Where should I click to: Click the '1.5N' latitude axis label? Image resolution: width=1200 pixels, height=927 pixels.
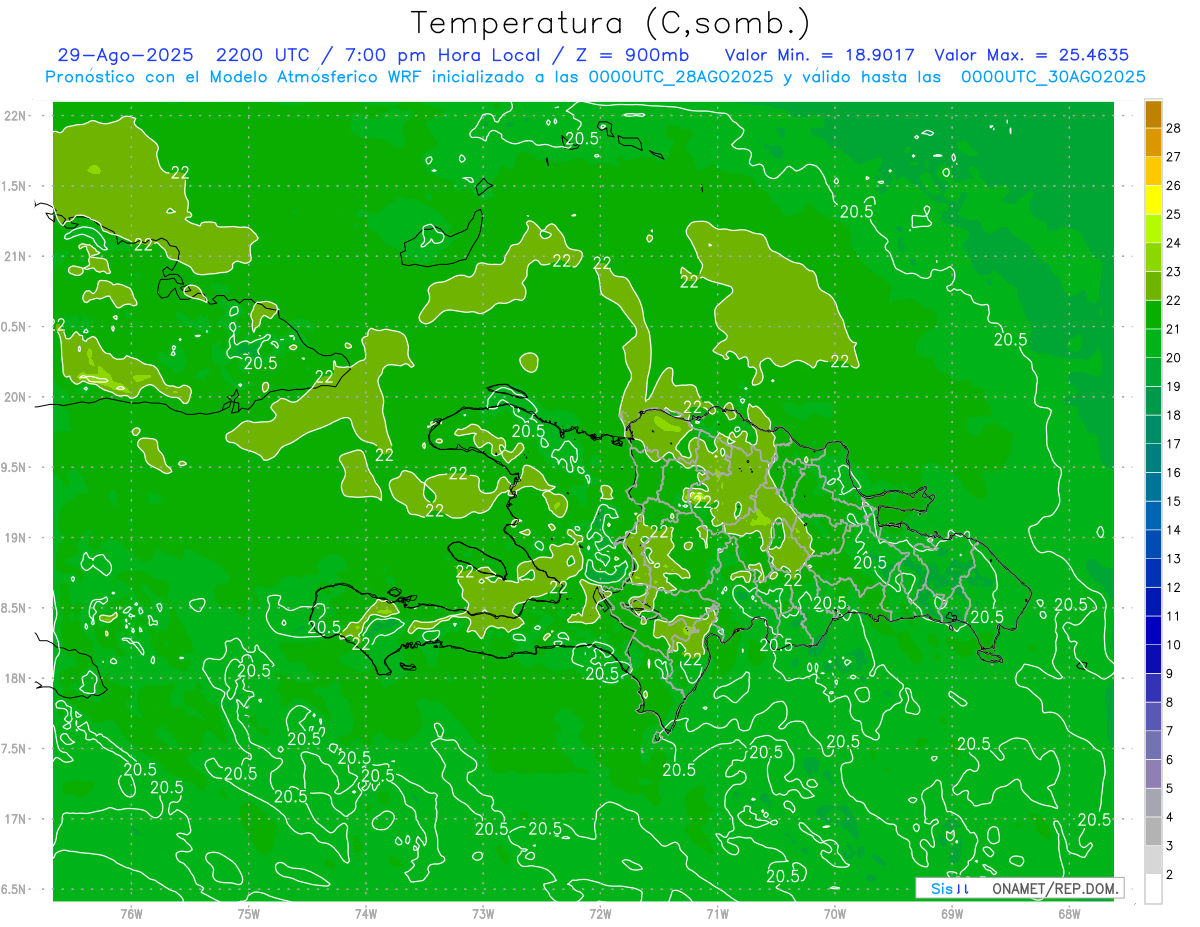point(14,186)
